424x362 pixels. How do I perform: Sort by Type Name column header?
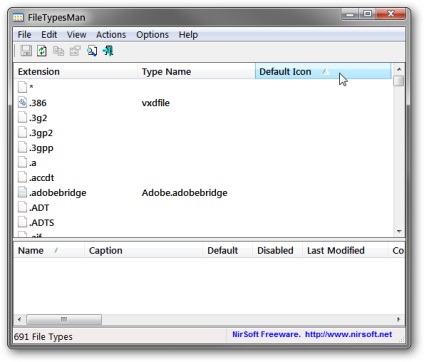(196, 71)
